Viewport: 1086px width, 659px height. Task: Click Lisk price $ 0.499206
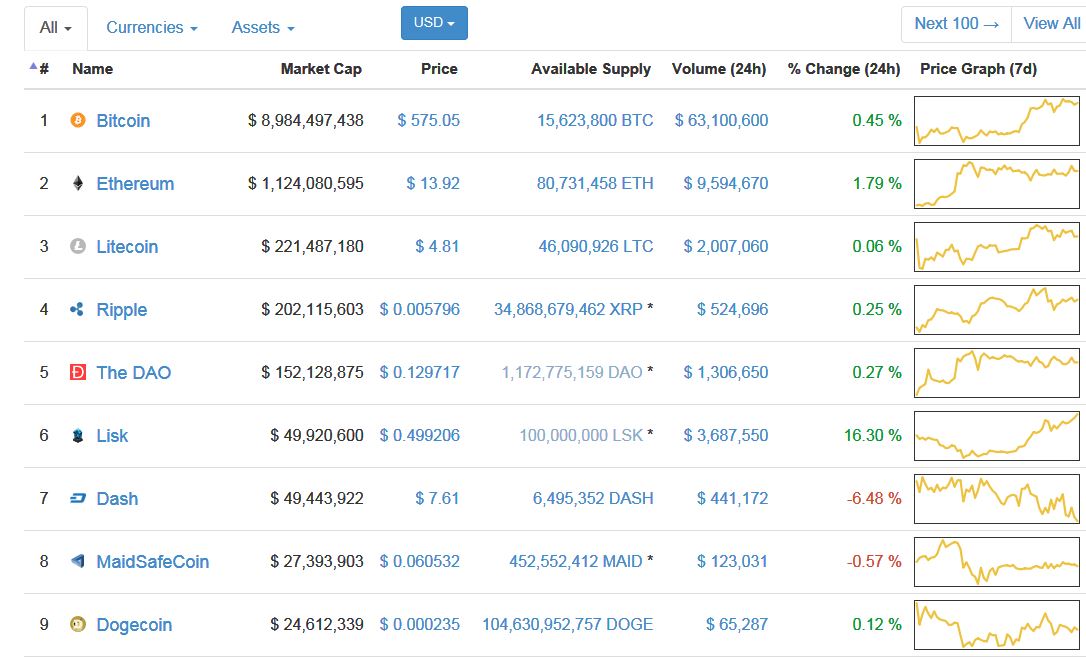coord(420,436)
